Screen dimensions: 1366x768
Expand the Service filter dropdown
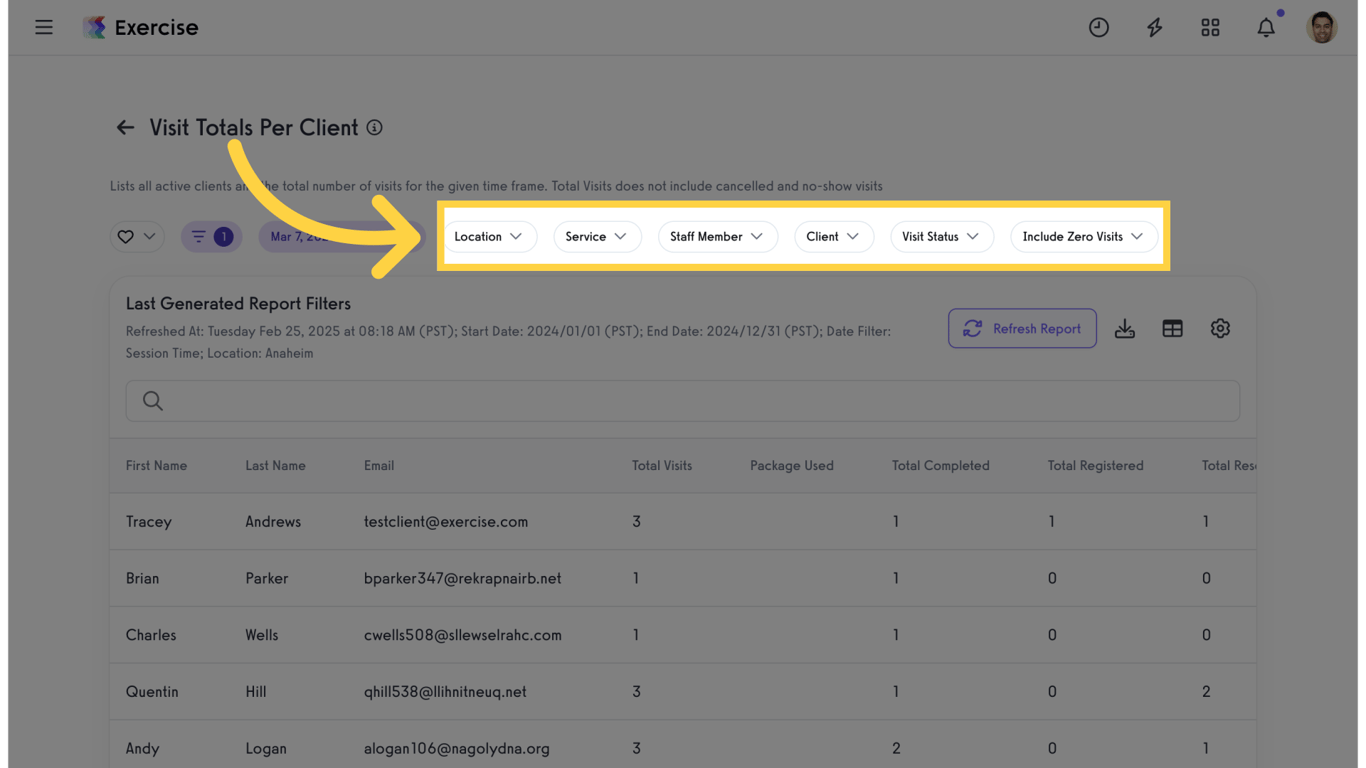pos(596,237)
